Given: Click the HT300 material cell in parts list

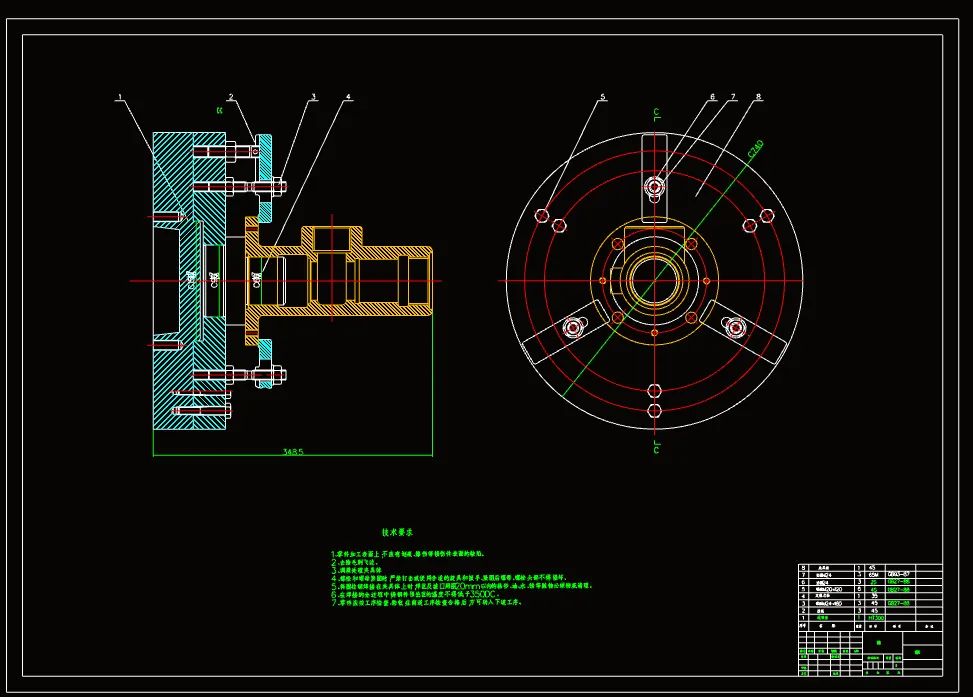Looking at the screenshot, I should tap(876, 618).
